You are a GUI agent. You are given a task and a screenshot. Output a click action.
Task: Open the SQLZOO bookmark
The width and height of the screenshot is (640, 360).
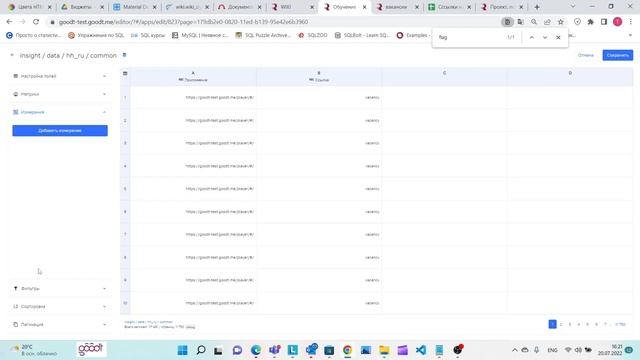pos(313,36)
